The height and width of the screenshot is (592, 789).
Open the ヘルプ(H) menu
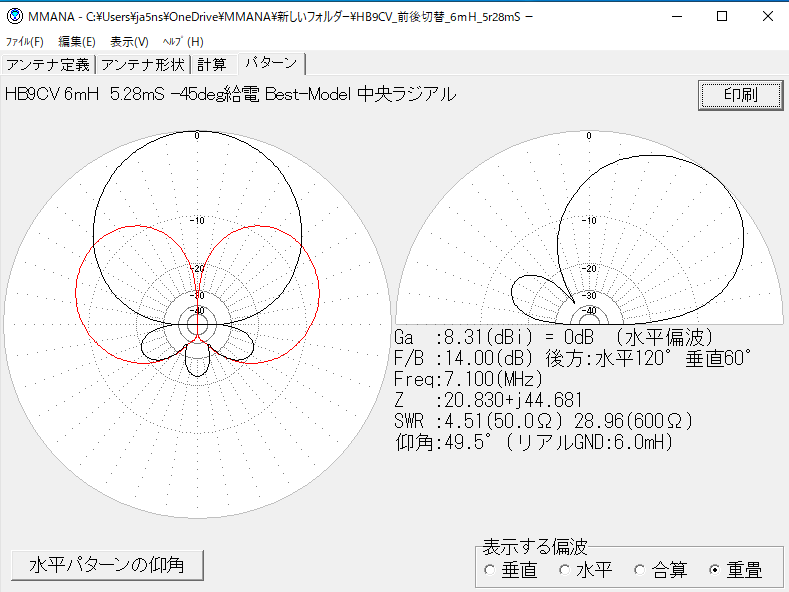[x=183, y=42]
